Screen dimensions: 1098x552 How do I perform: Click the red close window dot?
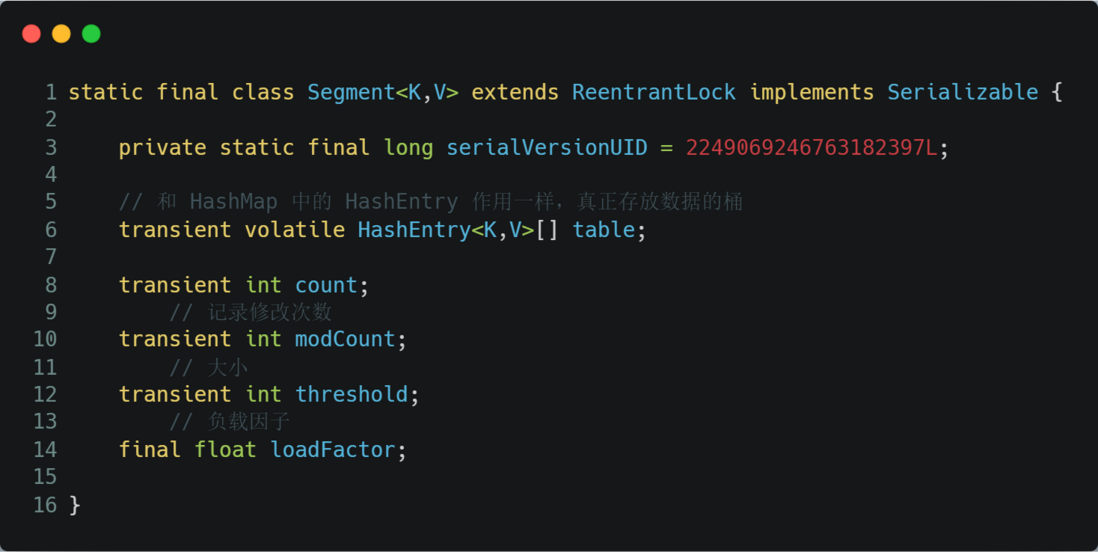tap(32, 34)
